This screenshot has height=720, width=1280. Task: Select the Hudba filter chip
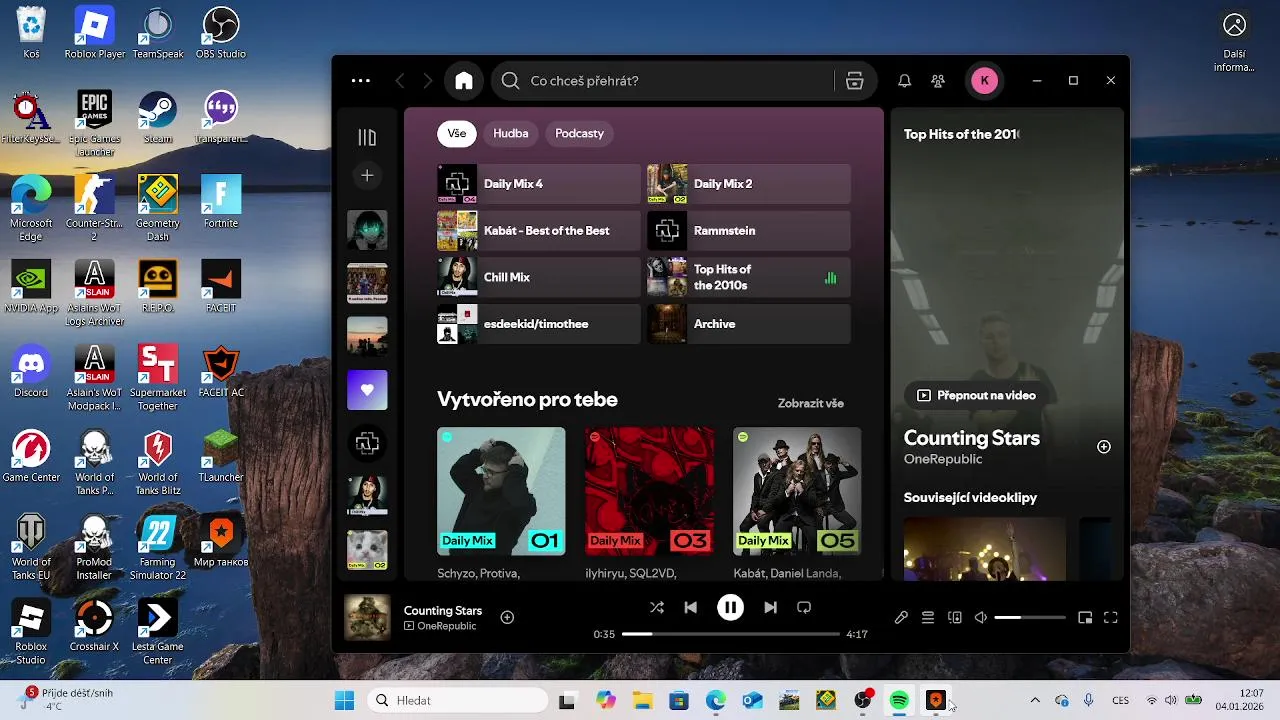[511, 133]
